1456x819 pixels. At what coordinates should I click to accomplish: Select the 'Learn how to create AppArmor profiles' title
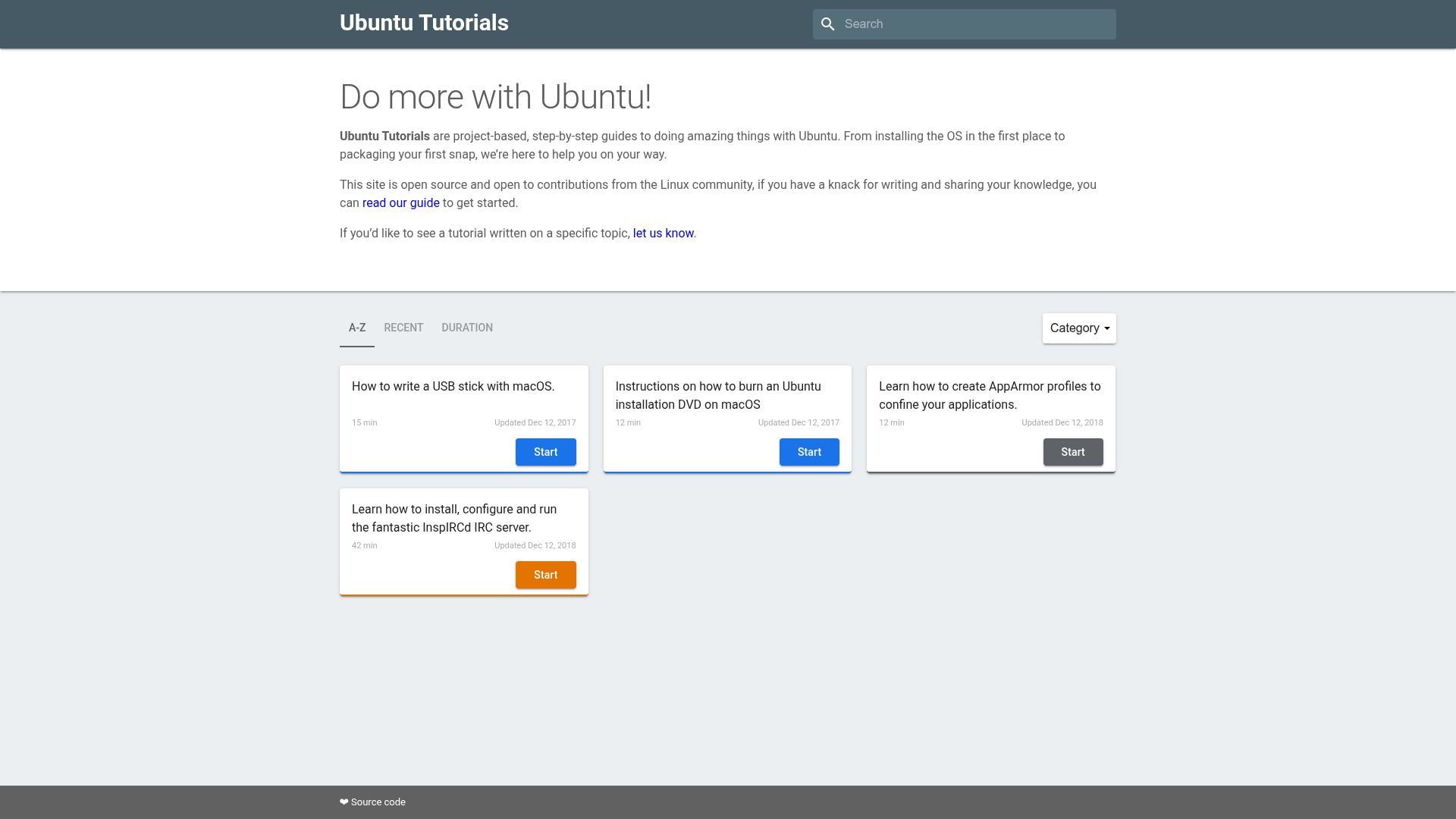[x=990, y=396]
